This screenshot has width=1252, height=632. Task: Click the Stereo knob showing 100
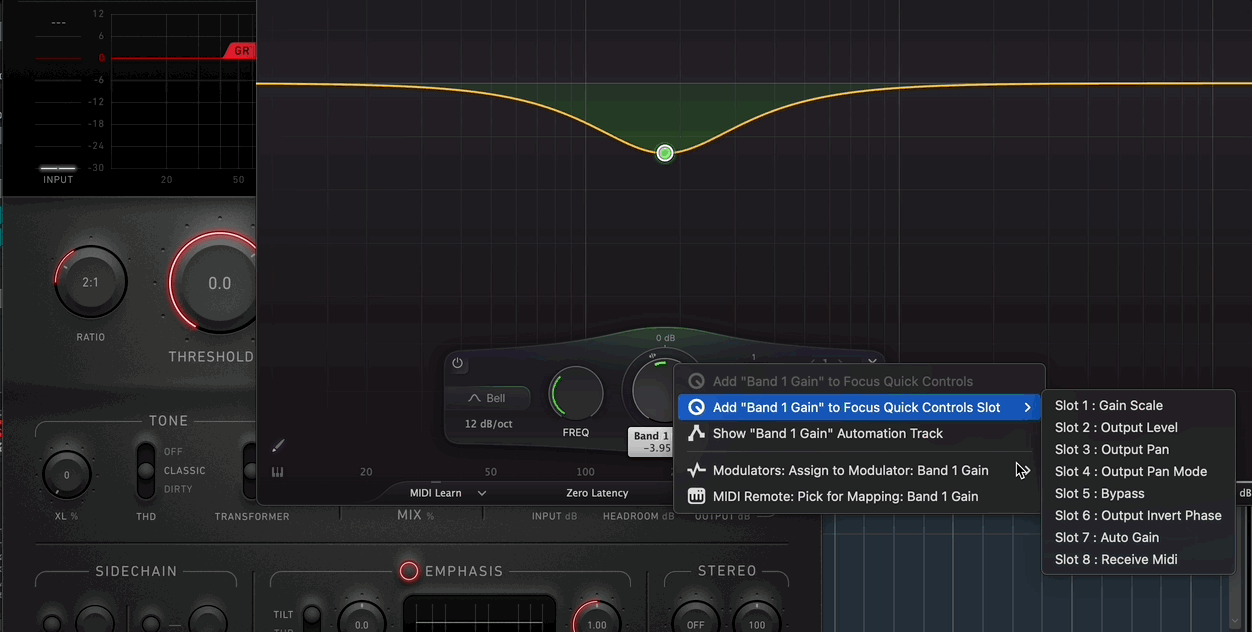tap(757, 618)
